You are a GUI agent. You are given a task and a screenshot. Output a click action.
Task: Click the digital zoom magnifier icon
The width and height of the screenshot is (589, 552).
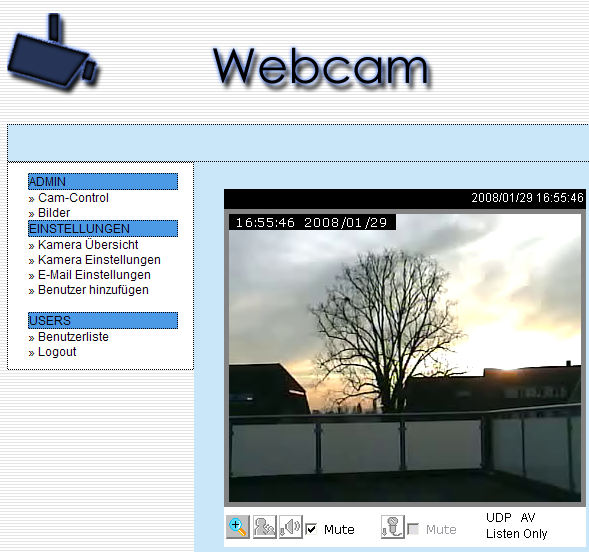pyautogui.click(x=238, y=527)
